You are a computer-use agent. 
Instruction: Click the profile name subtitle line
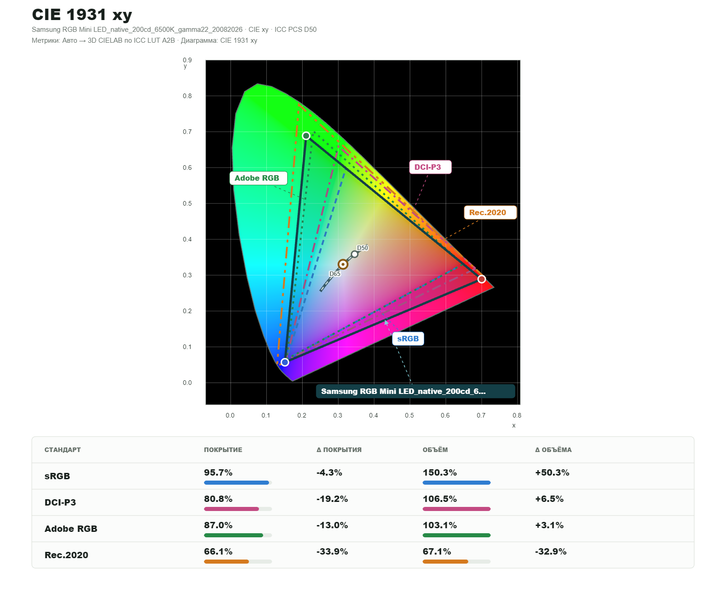(x=174, y=30)
